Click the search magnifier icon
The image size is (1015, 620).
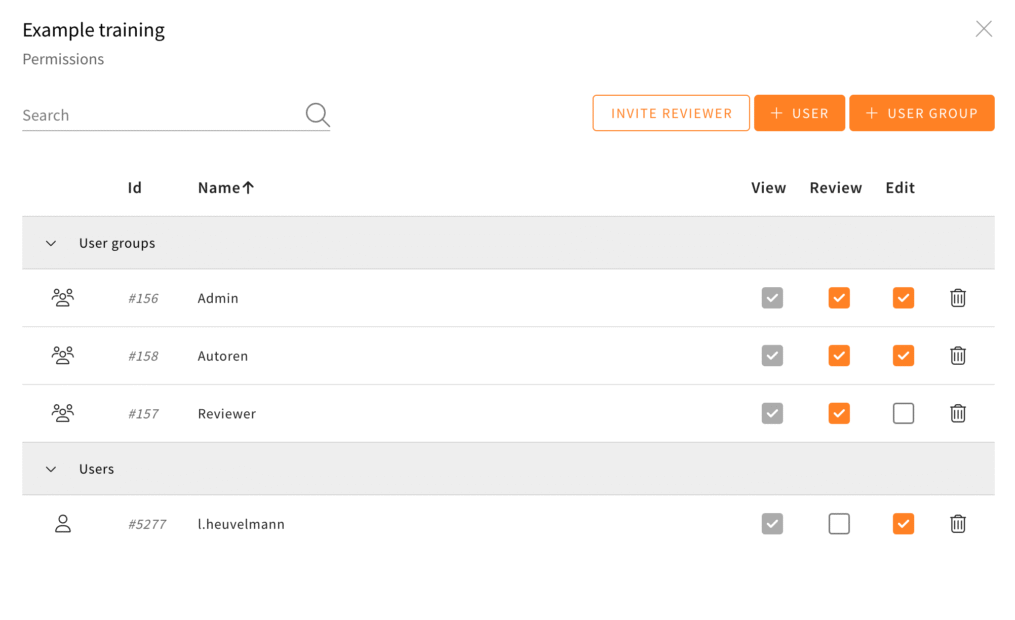pyautogui.click(x=317, y=115)
